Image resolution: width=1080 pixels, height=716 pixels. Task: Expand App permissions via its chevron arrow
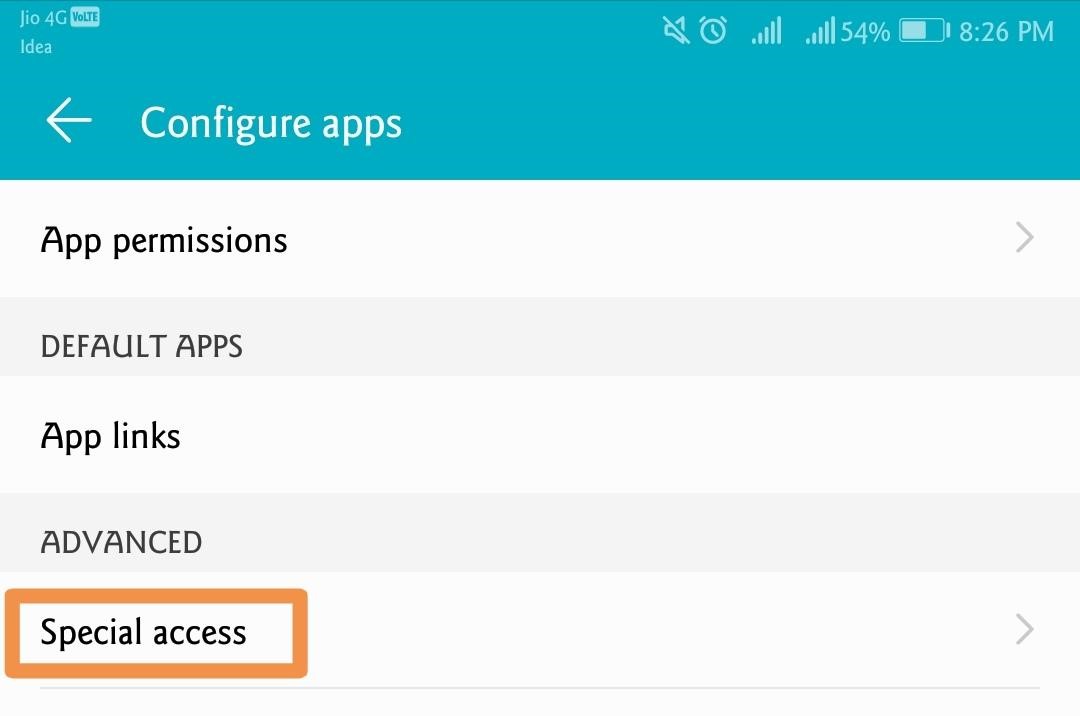coord(1024,238)
